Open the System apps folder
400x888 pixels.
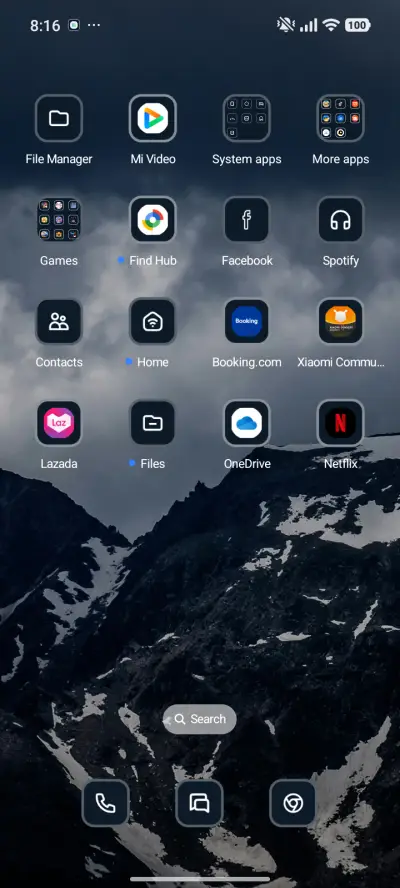(x=246, y=118)
